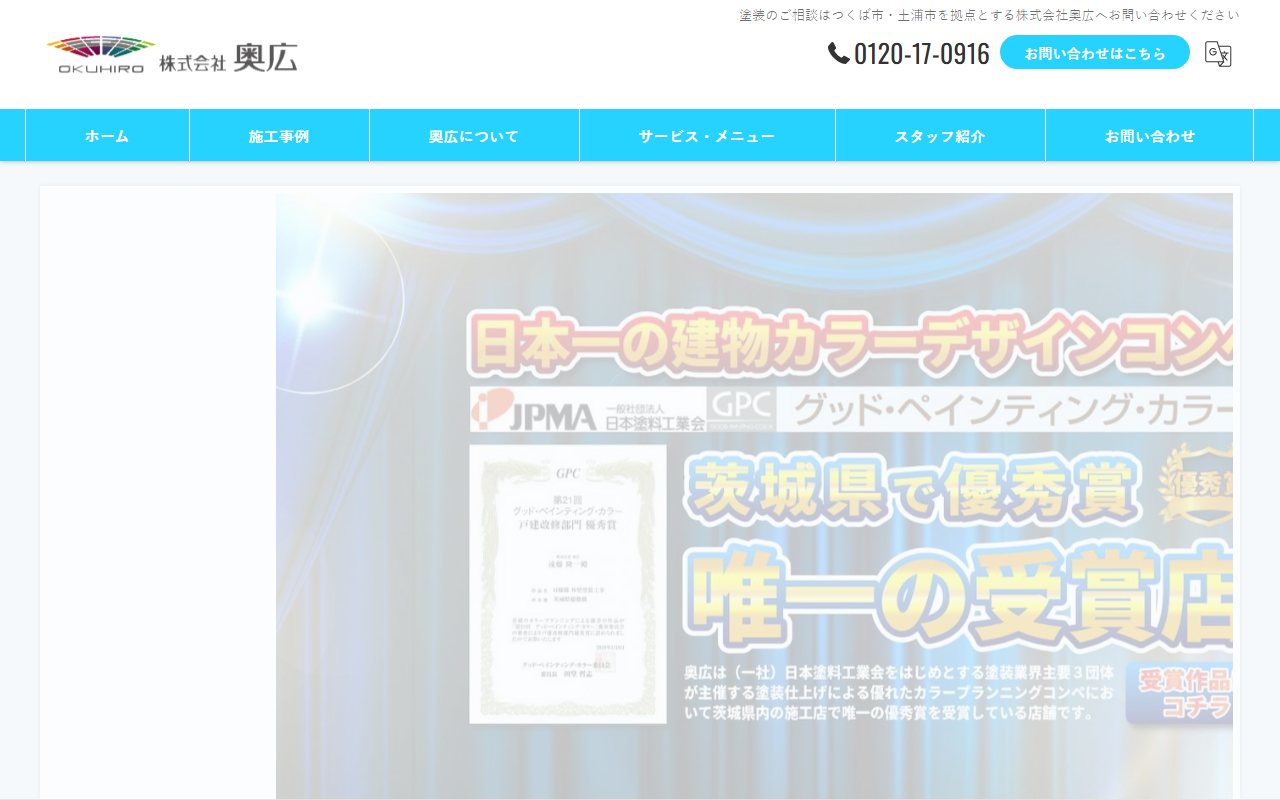Go to the ホーム menu item
Screen dimensions: 1280x800
click(x=107, y=136)
